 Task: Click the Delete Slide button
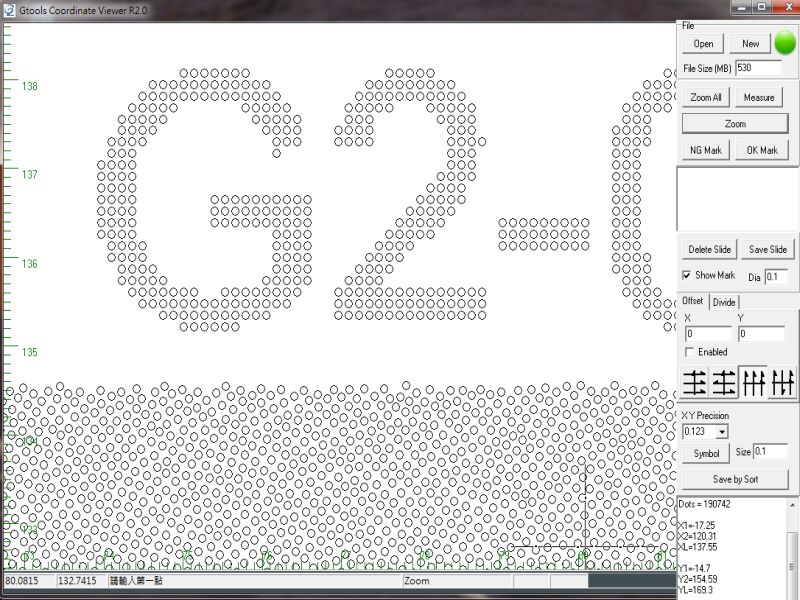coord(709,249)
